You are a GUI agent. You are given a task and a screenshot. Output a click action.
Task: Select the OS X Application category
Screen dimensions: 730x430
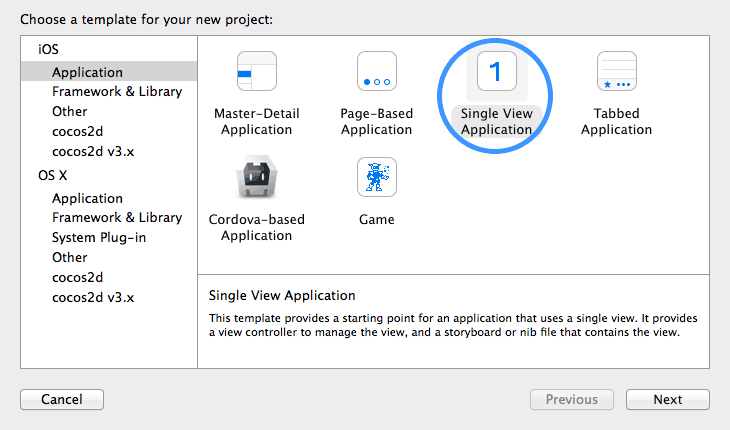point(87,198)
